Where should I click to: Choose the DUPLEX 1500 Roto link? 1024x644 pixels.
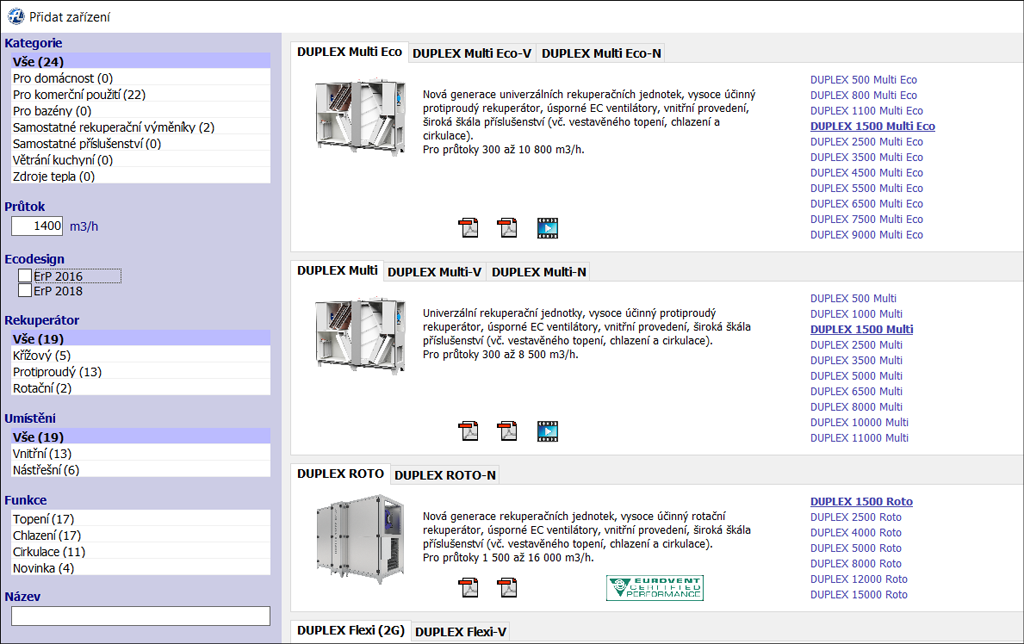861,502
